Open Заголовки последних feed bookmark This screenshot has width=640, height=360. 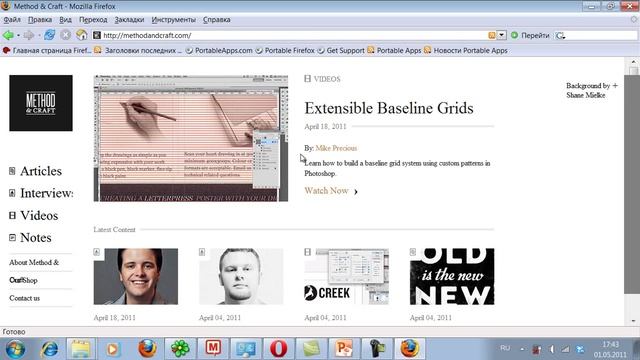point(138,51)
